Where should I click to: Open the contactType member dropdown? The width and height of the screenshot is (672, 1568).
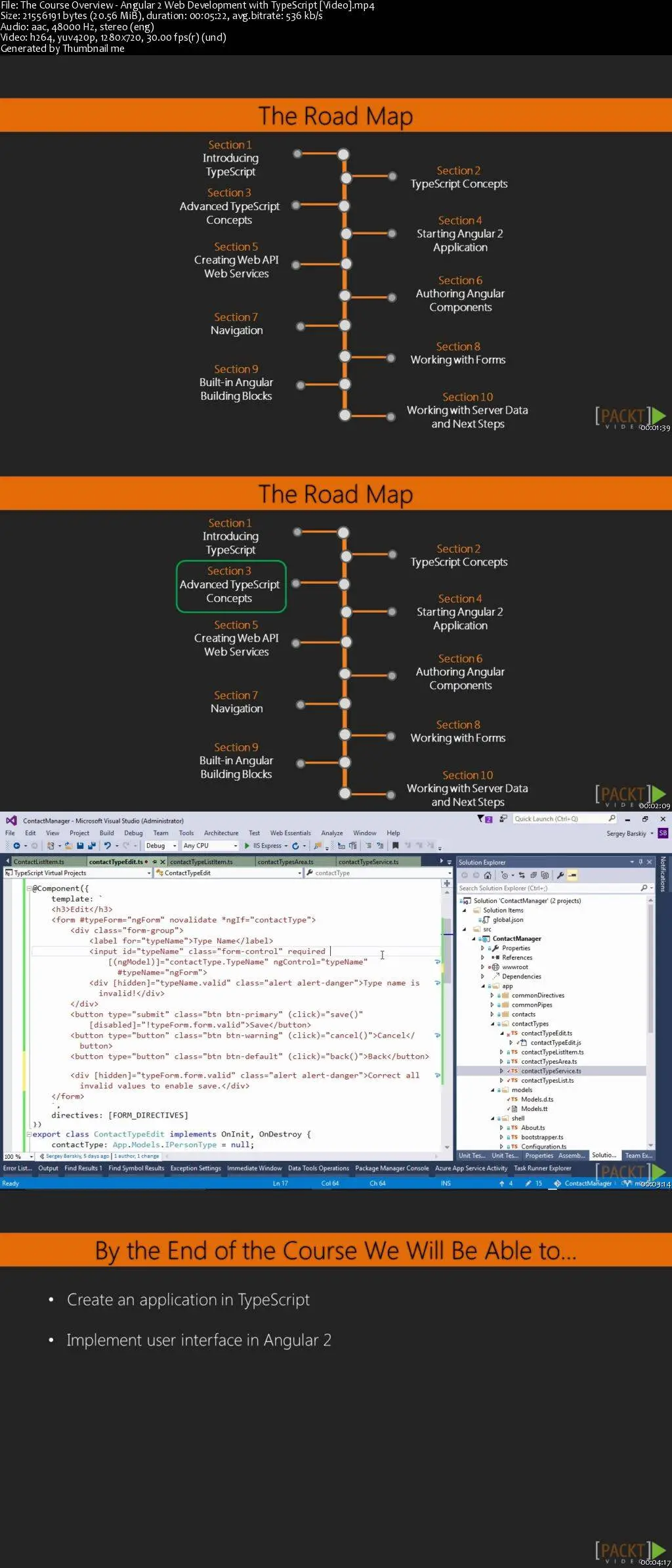[x=379, y=873]
